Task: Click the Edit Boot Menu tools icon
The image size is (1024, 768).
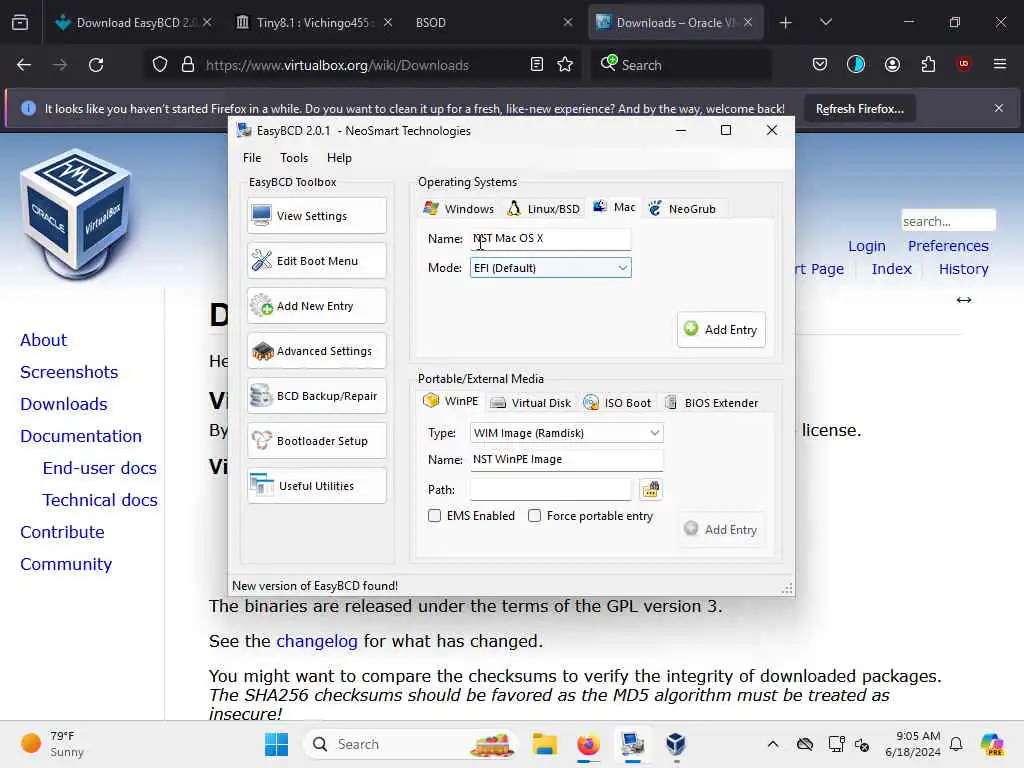Action: pos(261,260)
